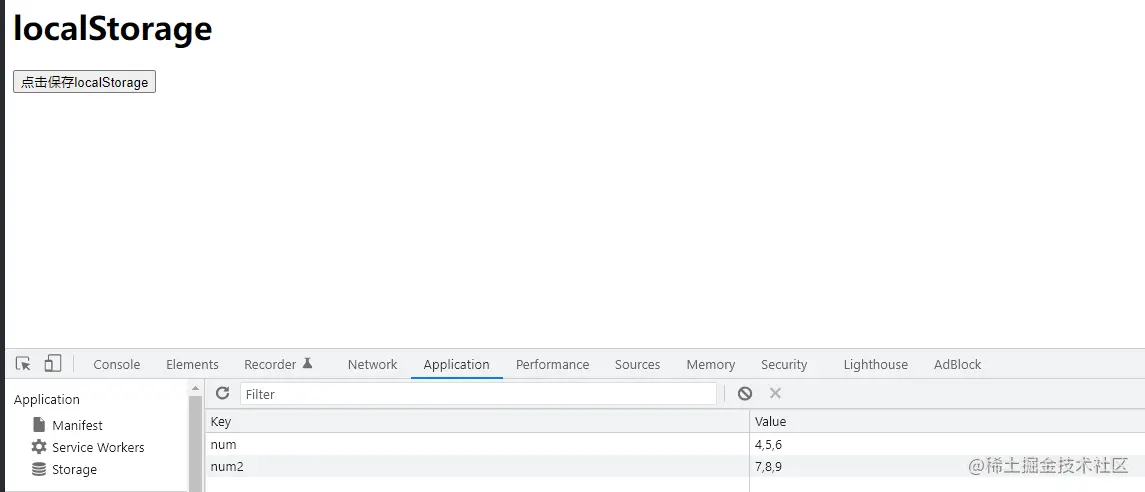Switch to the Elements tab
Viewport: 1145px width, 492px height.
(x=192, y=364)
